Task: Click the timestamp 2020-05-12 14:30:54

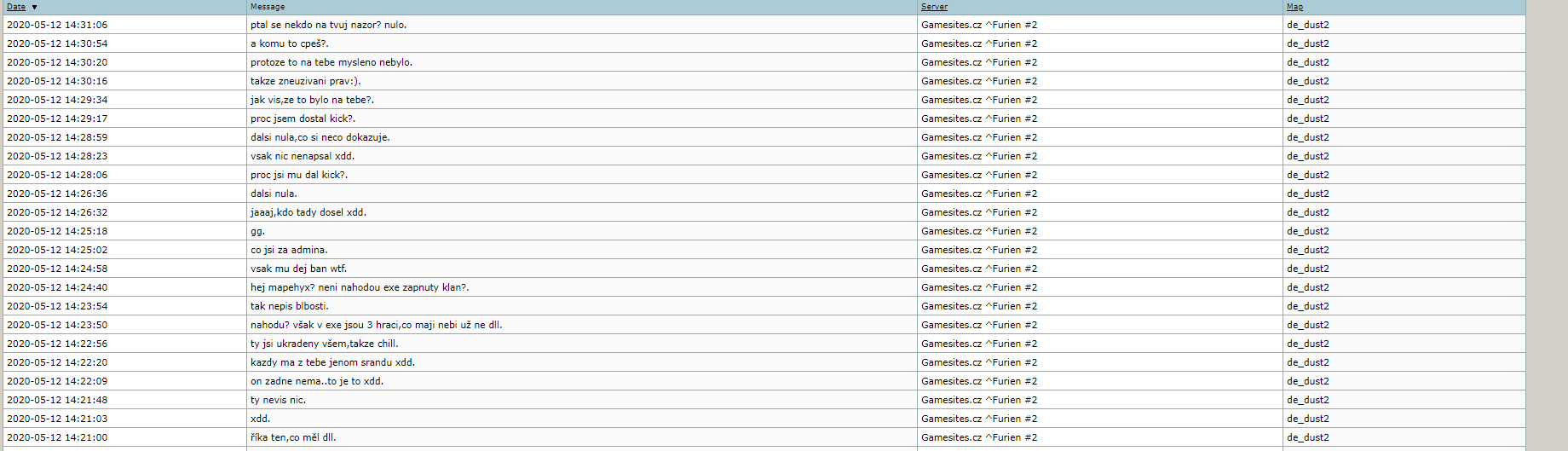Action: [x=57, y=43]
